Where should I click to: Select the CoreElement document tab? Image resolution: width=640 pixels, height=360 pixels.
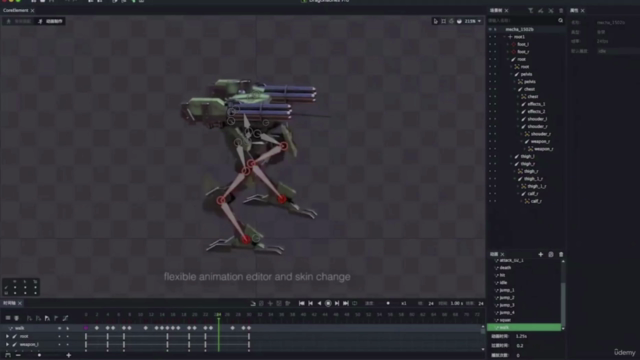coord(18,10)
